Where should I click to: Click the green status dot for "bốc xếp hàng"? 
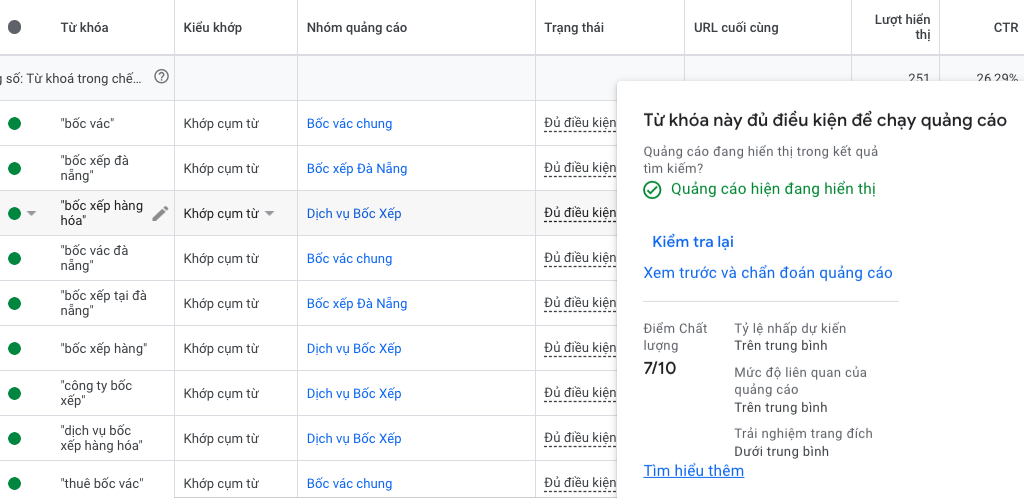coord(14,349)
